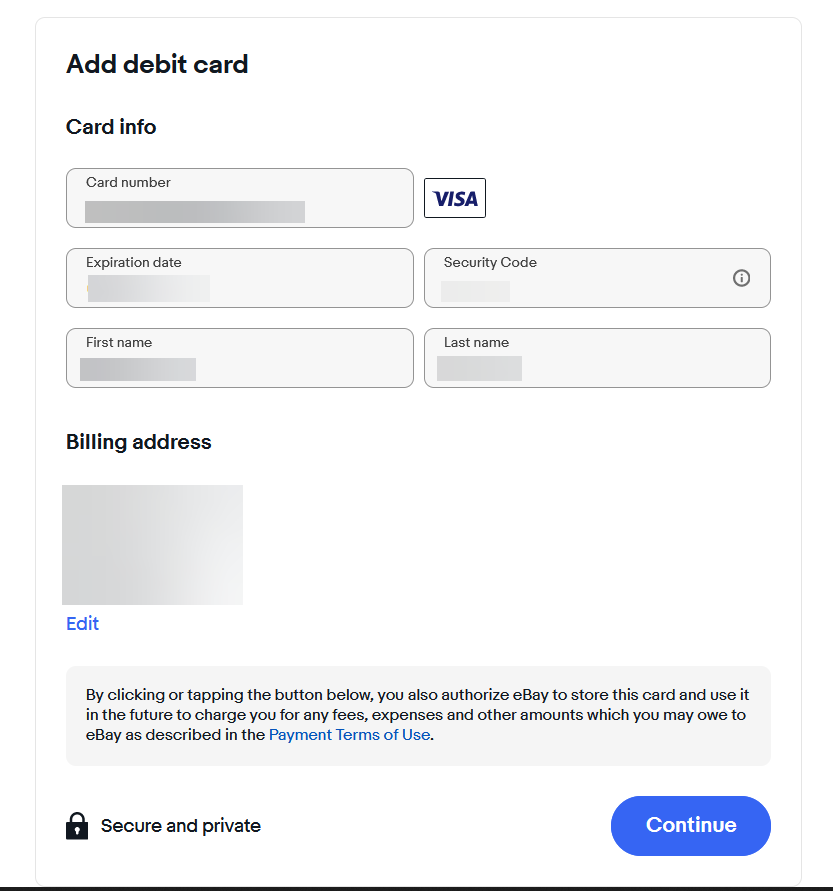This screenshot has height=891, width=833.
Task: Click the VISA card brand logo
Action: pyautogui.click(x=455, y=198)
